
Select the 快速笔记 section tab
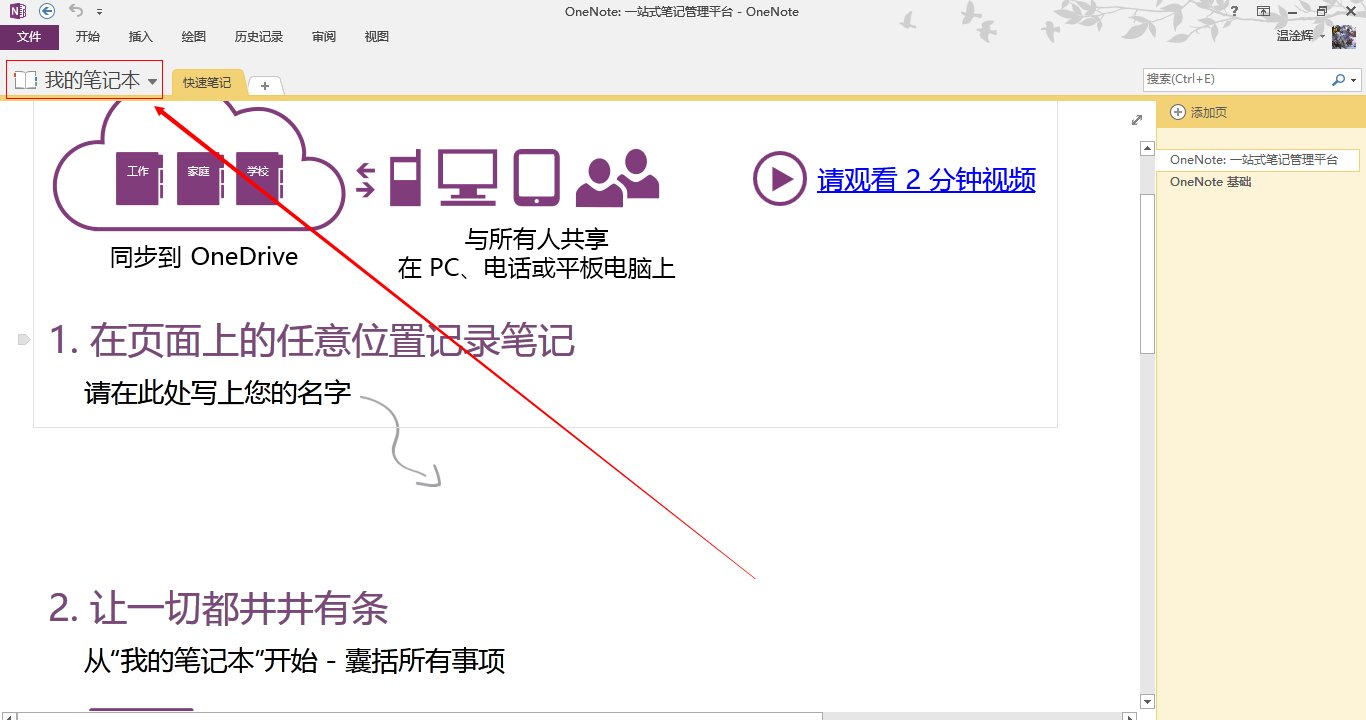point(206,82)
